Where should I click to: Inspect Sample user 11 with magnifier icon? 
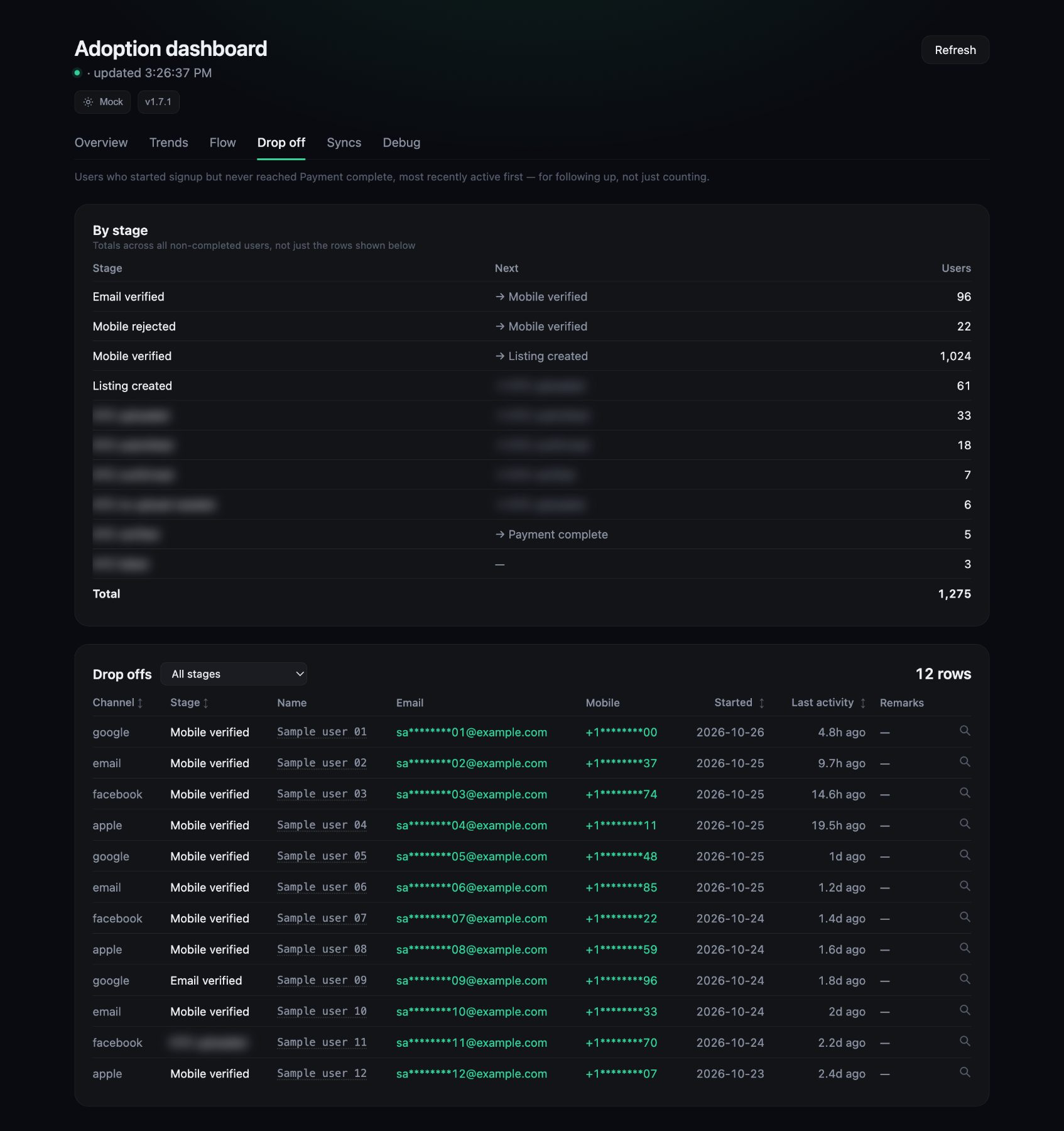point(965,1042)
